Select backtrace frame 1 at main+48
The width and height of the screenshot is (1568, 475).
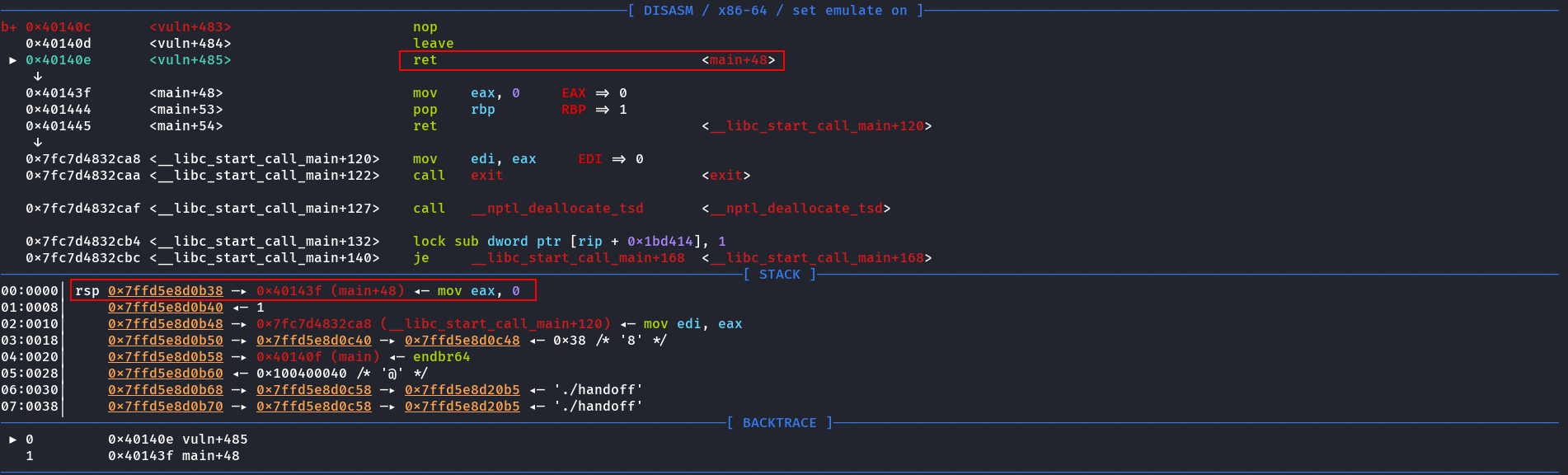[173, 456]
